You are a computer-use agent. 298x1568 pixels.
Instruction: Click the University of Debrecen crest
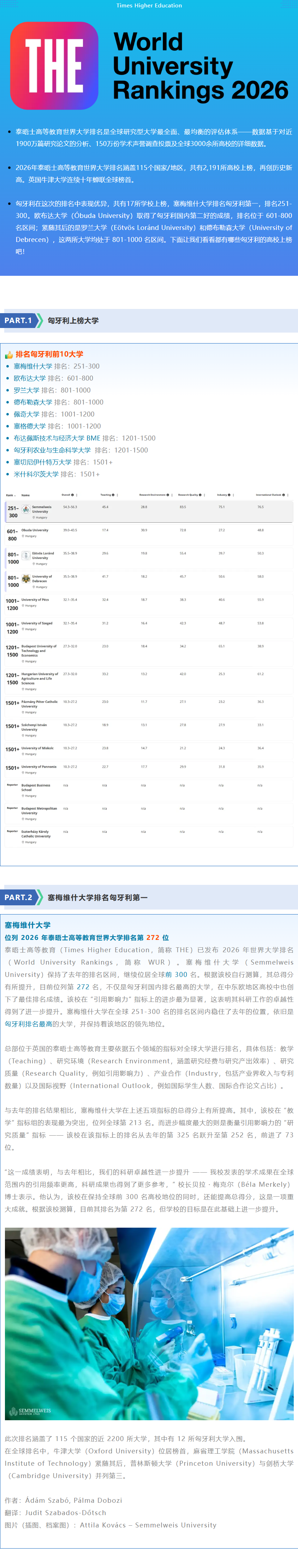(x=26, y=579)
